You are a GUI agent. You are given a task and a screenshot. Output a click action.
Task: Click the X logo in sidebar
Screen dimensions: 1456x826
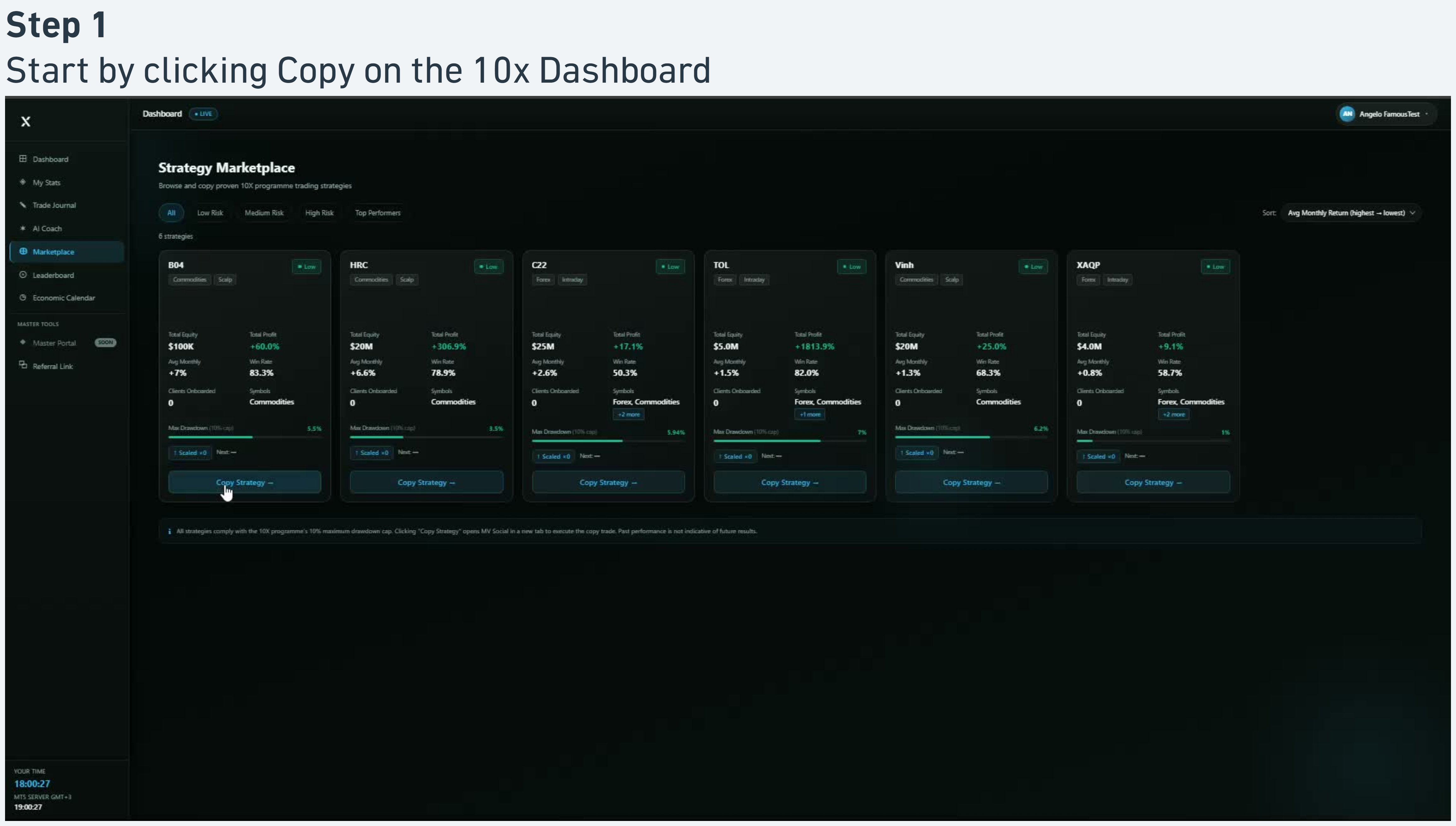26,121
